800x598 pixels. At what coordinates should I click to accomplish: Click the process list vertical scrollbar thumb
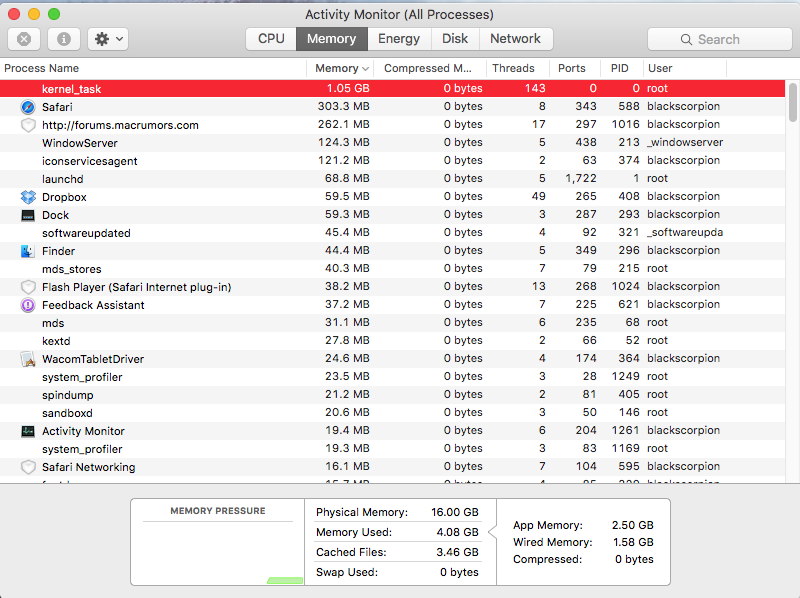pos(792,103)
